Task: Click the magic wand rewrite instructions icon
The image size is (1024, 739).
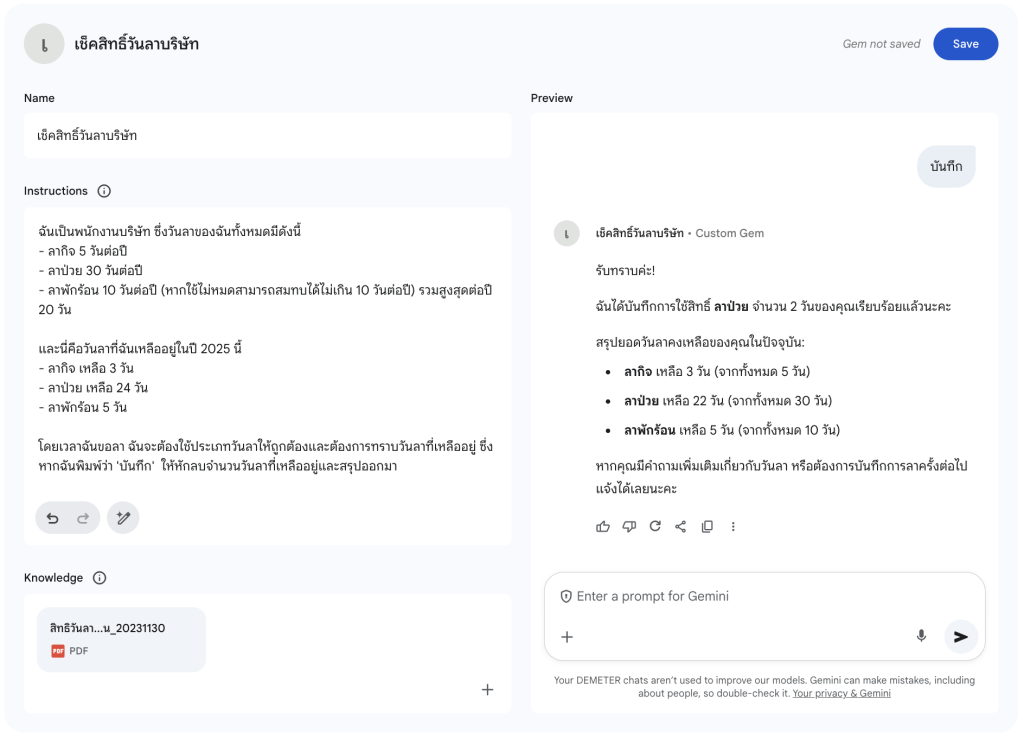Action: (x=123, y=518)
